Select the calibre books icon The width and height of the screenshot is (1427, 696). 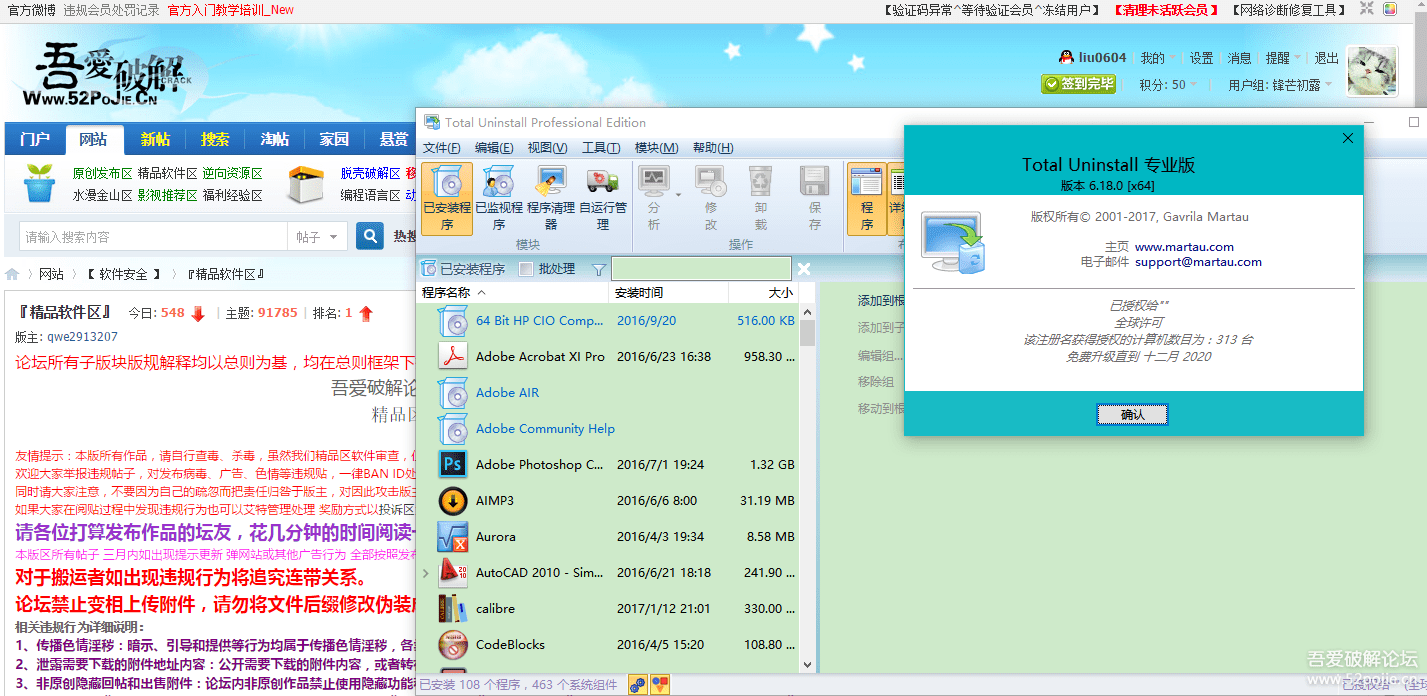click(453, 608)
